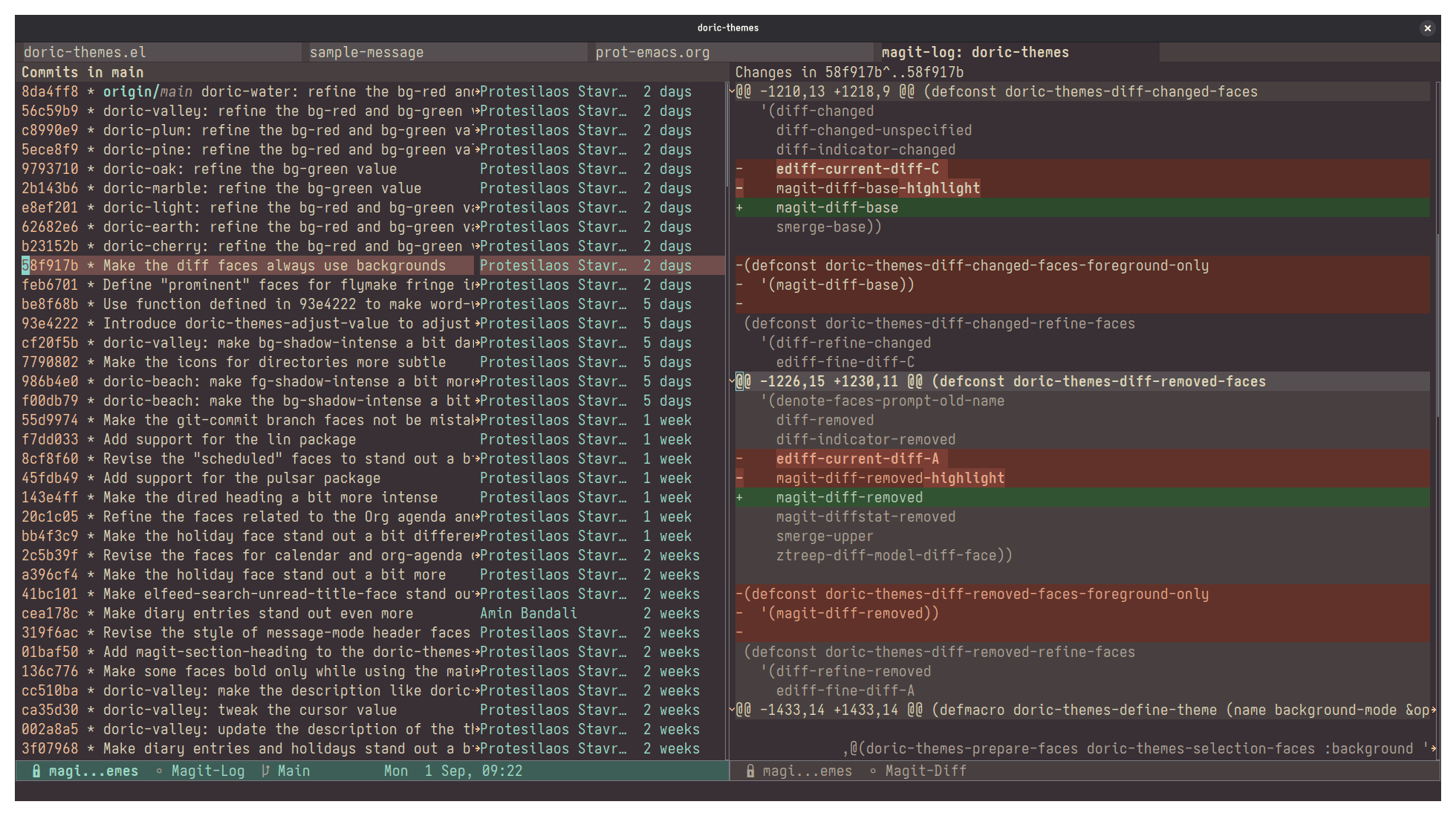Select commit 45fdb49 pulsar package row
Screen dimensions: 1456x816
[371, 478]
